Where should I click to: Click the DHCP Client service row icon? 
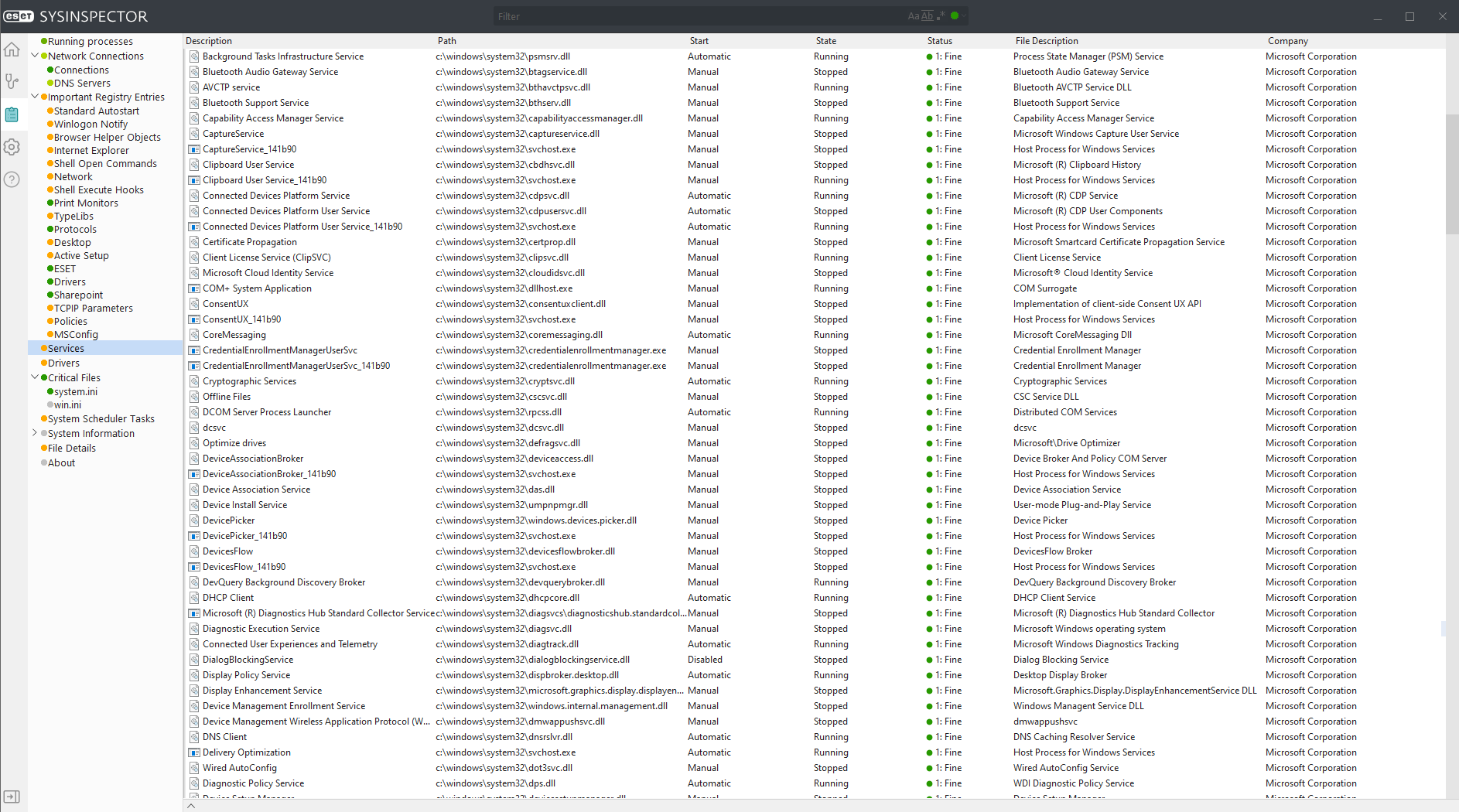[195, 598]
